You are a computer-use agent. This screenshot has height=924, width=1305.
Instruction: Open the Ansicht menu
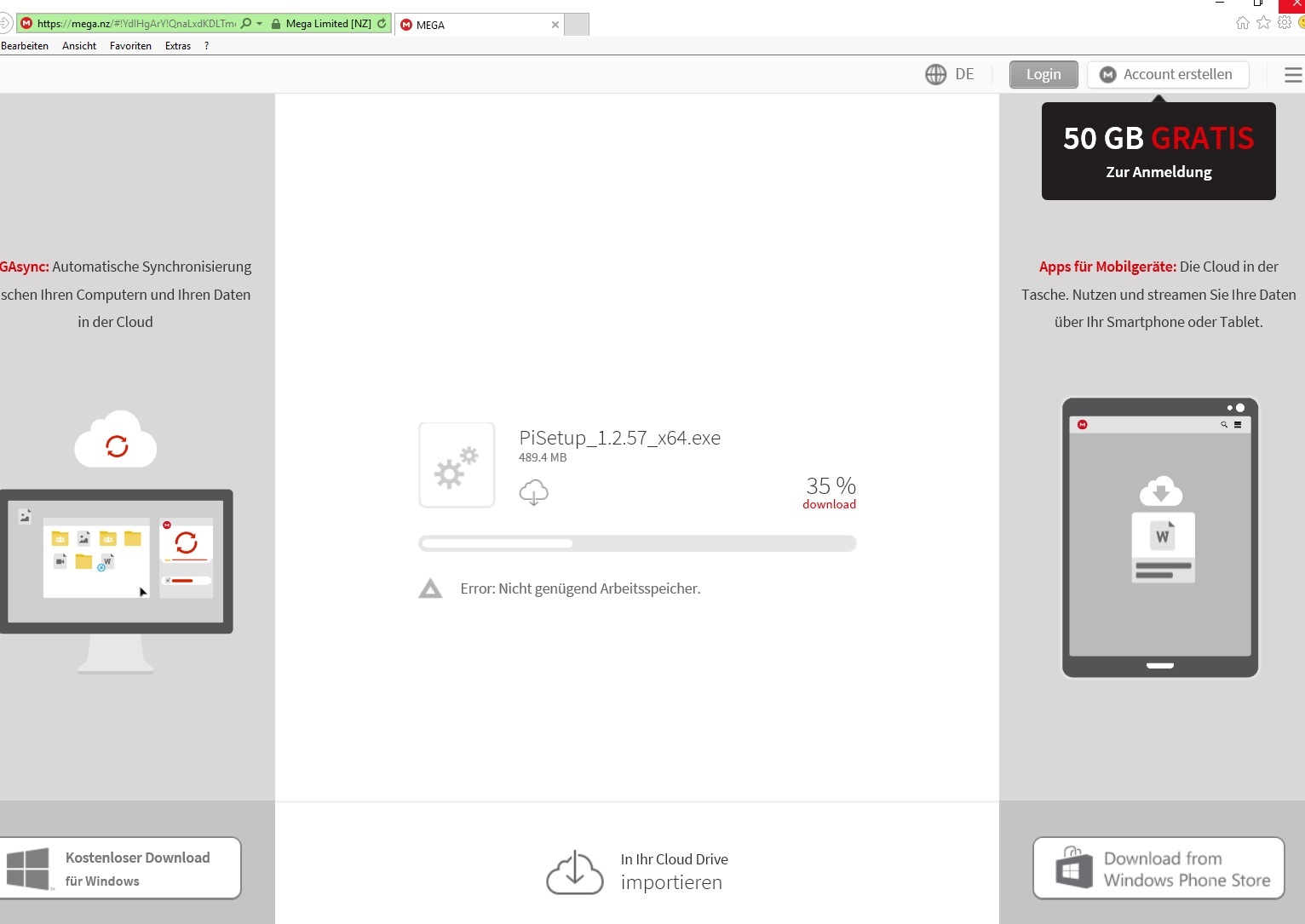pos(79,46)
